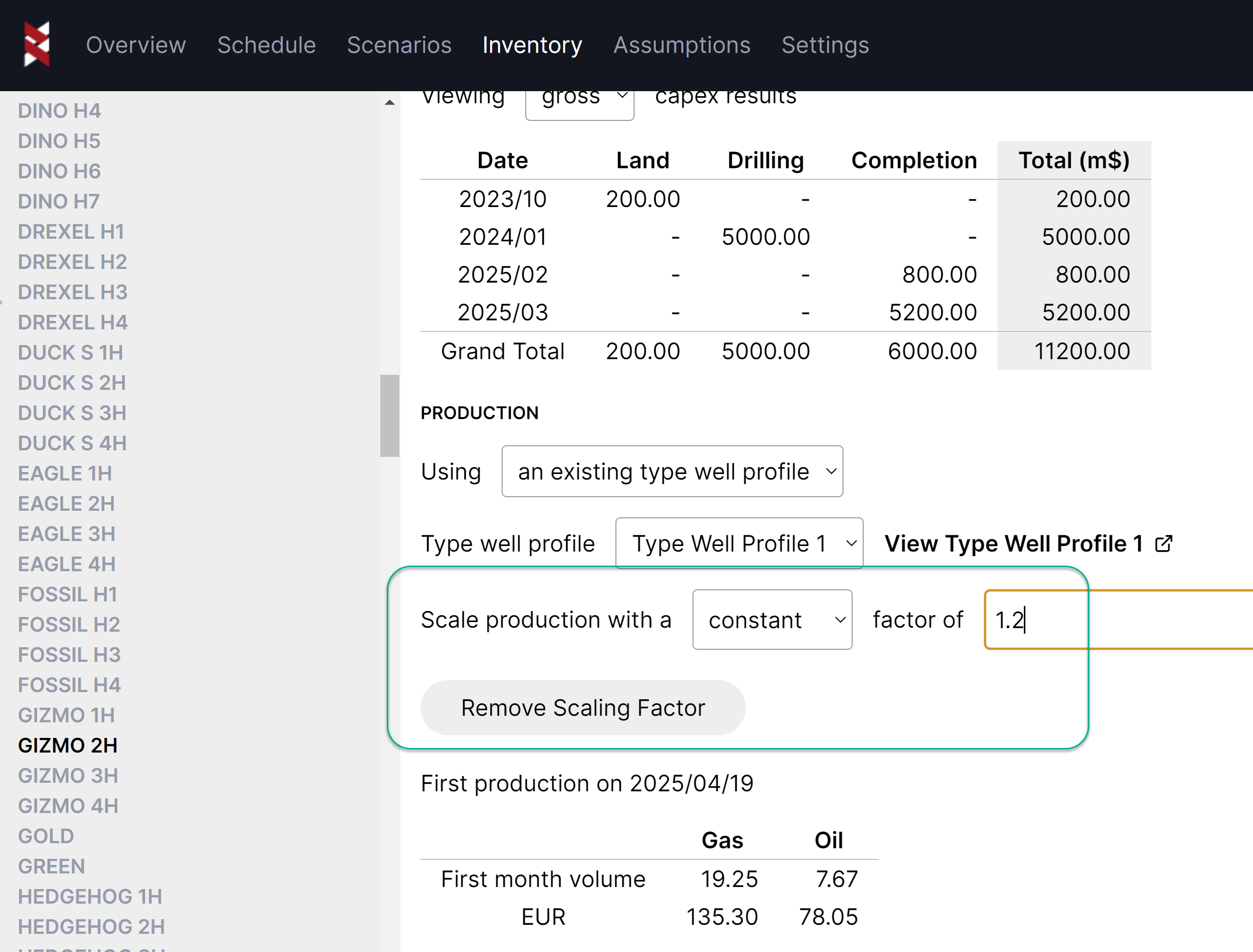
Task: Choose DREXEL H2 from the list
Action: 72,262
